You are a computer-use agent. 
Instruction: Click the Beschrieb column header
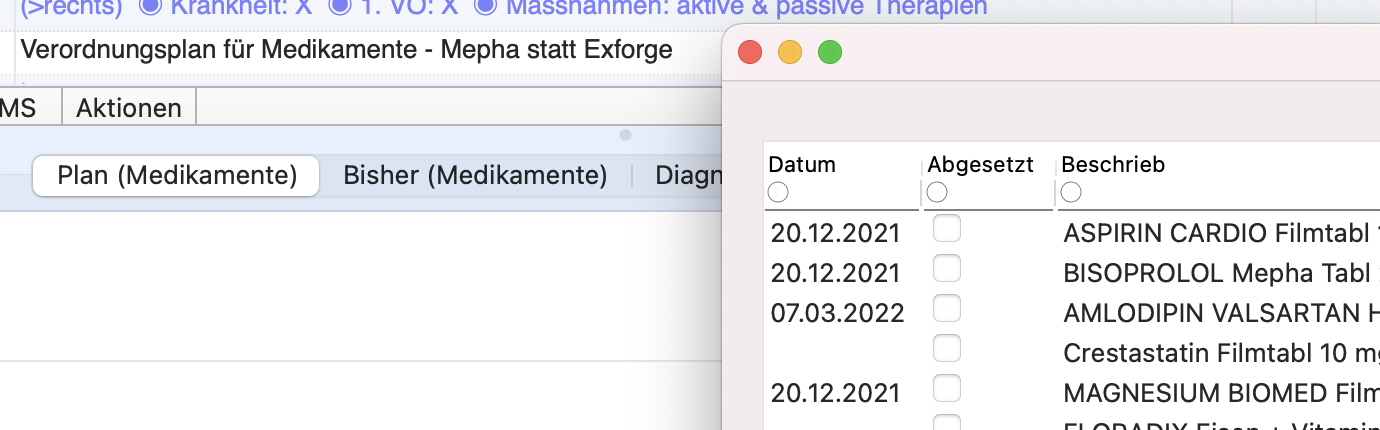tap(1113, 165)
